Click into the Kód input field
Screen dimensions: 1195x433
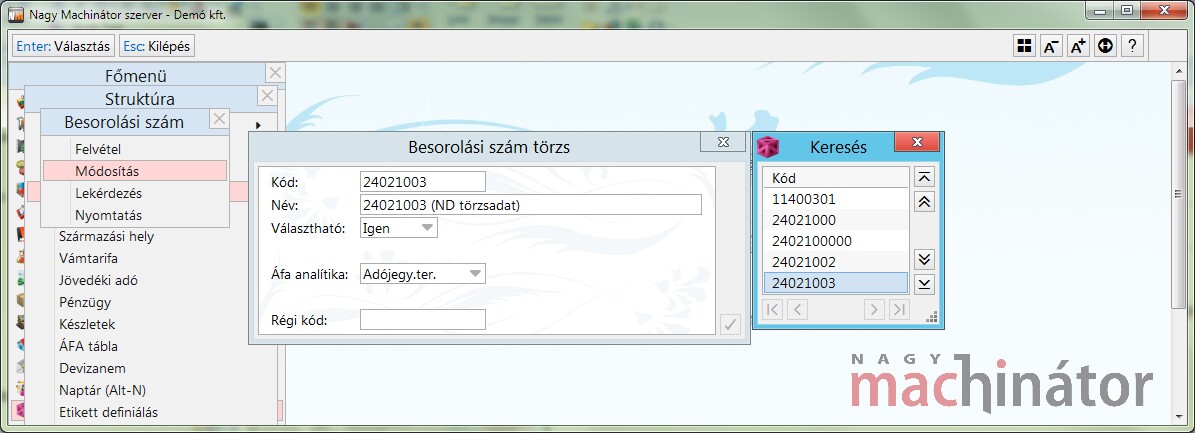[x=422, y=182]
